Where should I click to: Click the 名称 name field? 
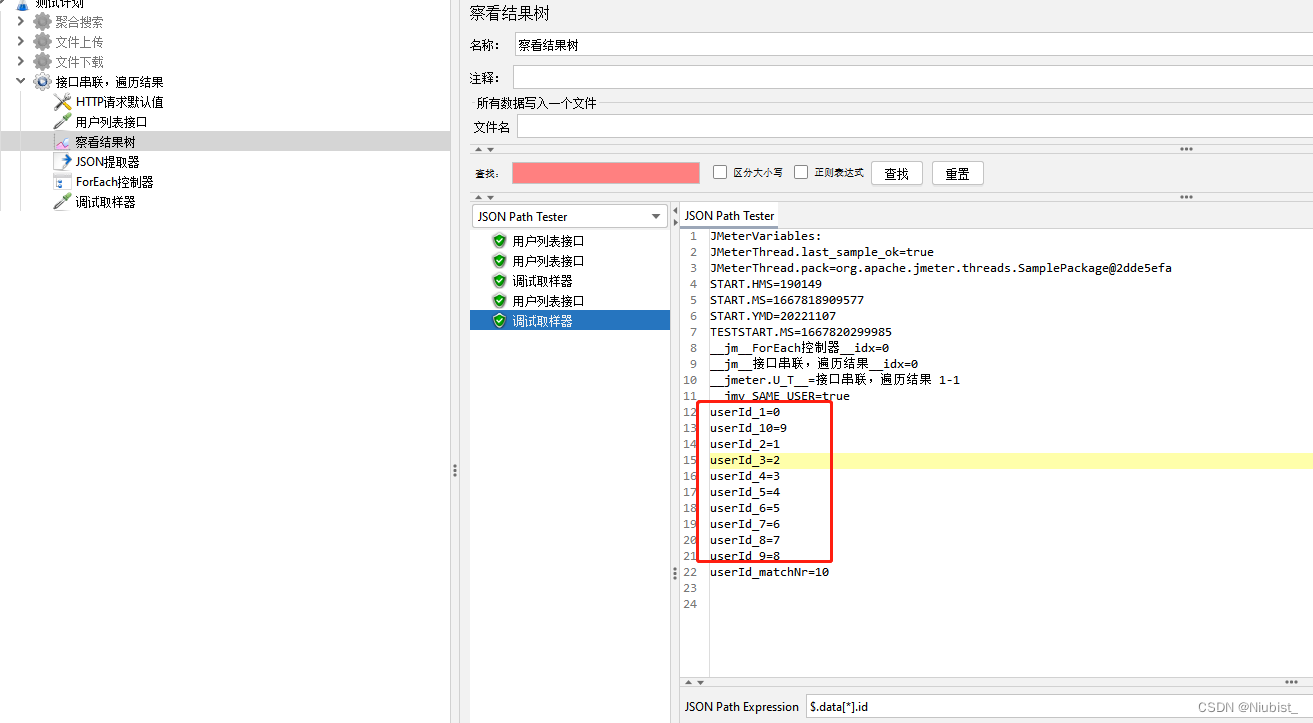click(913, 45)
